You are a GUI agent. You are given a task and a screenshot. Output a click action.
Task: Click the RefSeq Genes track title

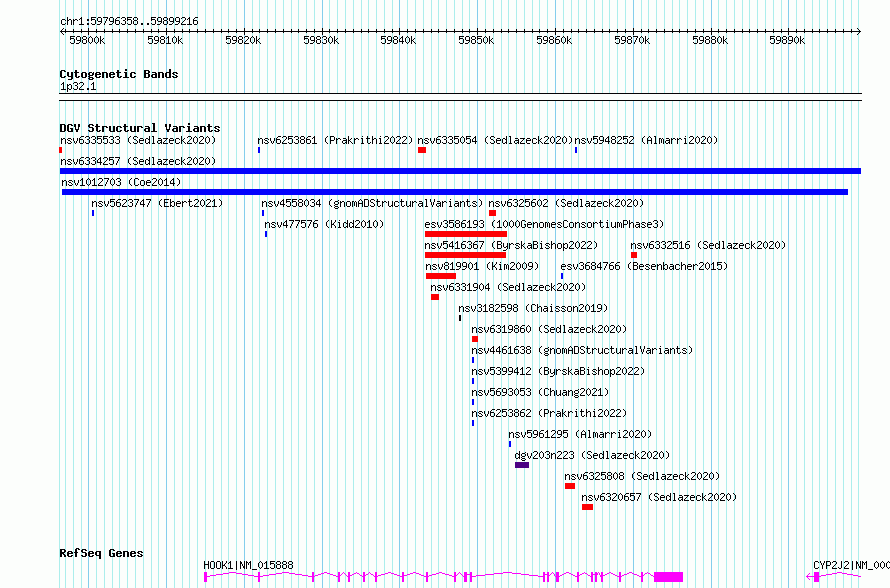coord(101,553)
